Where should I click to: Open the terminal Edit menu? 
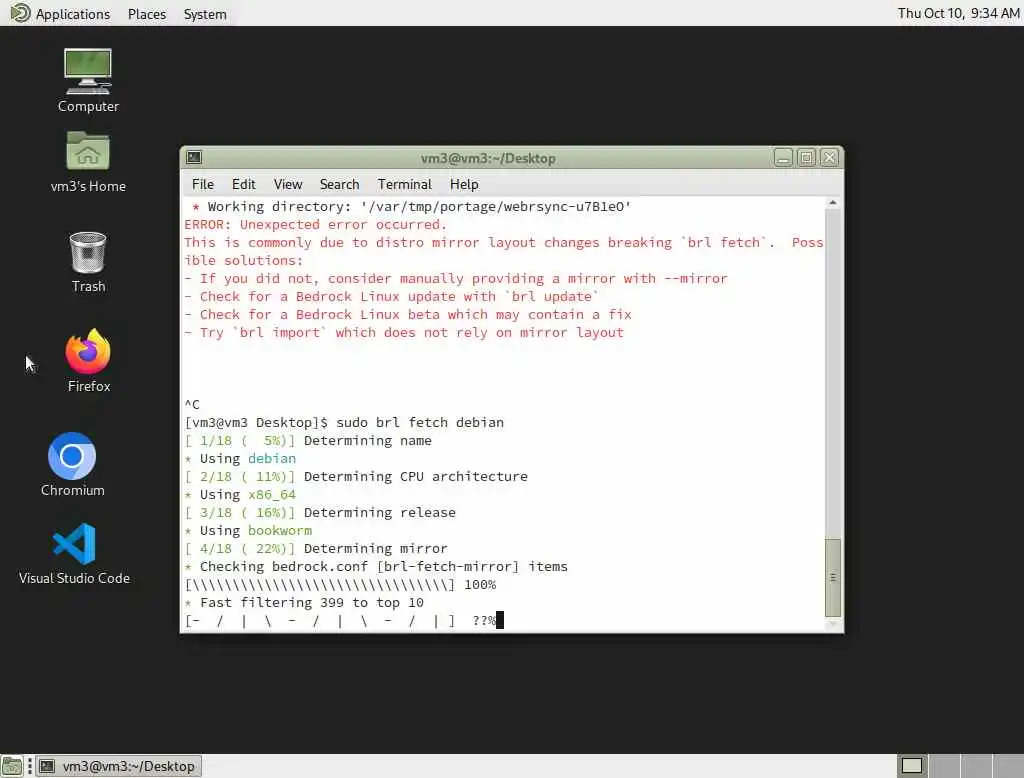coord(244,184)
